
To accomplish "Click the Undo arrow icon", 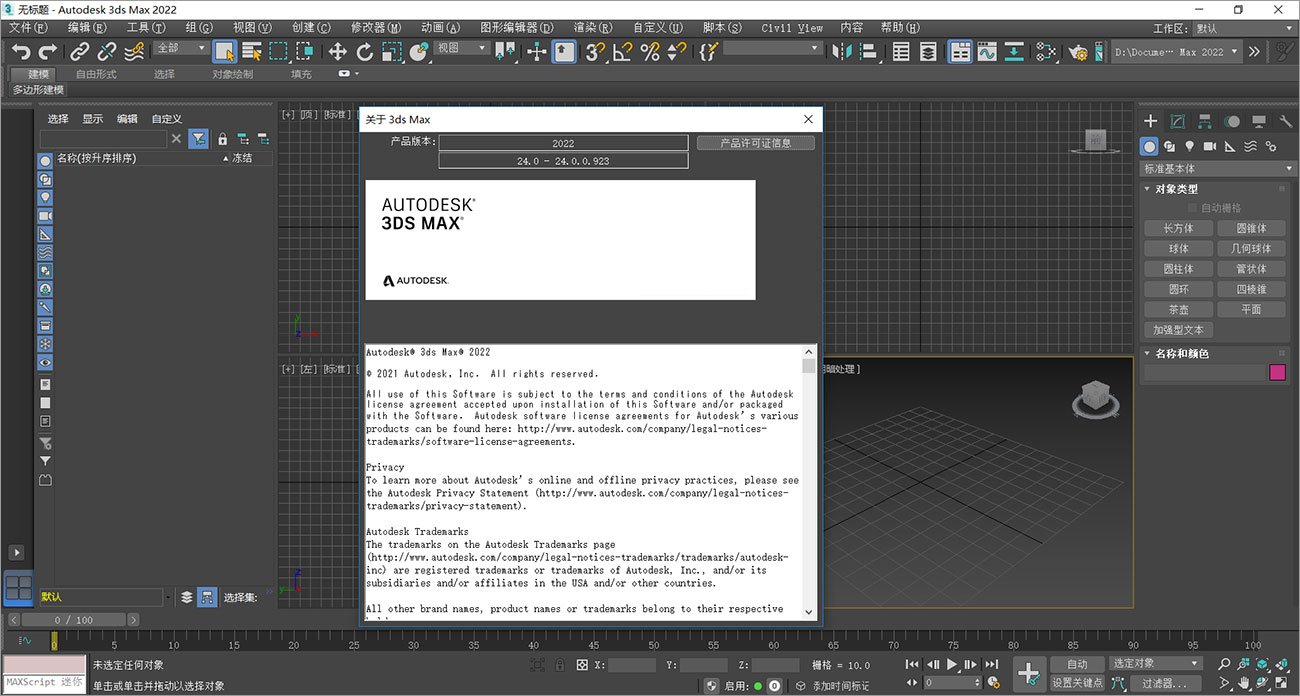I will pos(20,50).
